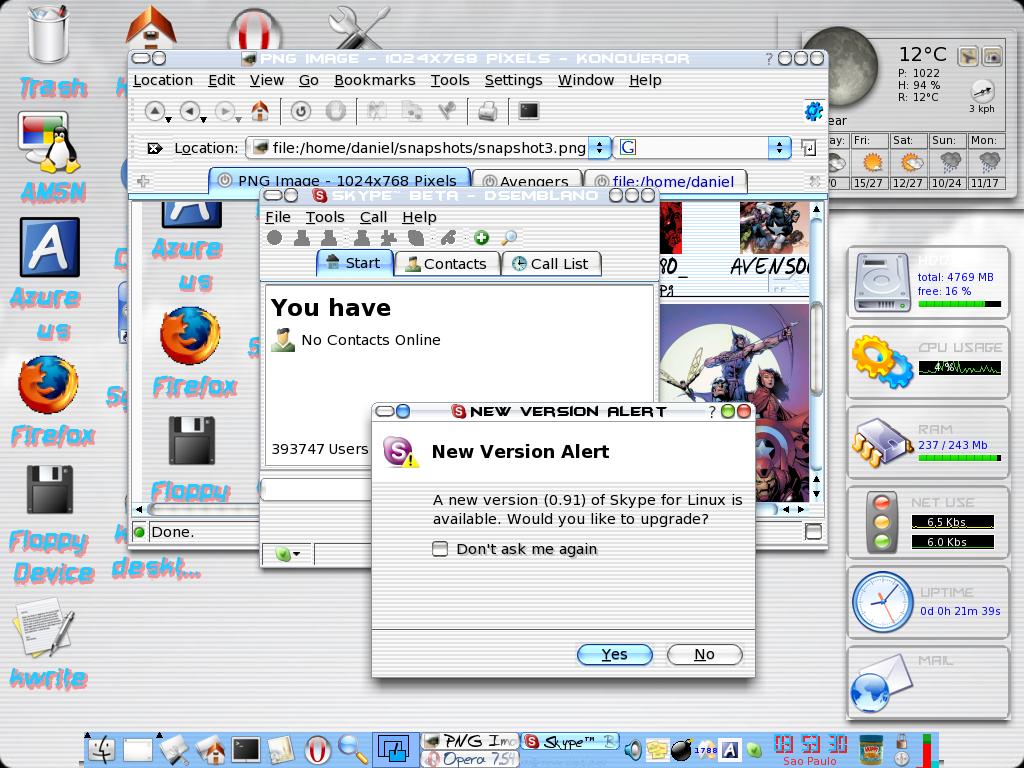Select the Start tab in Skype
Screen dimensions: 1024x768
tap(355, 263)
